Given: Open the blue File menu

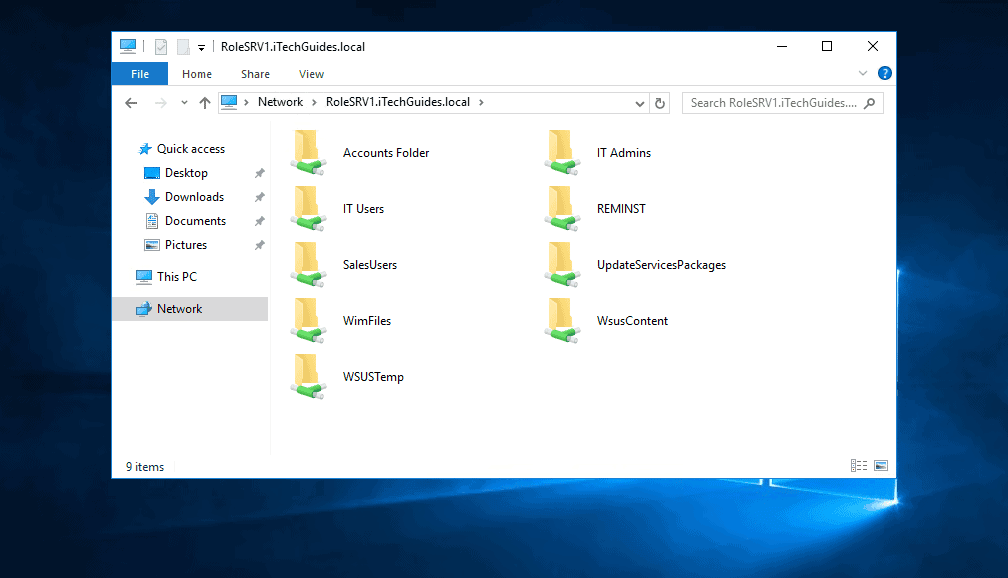Looking at the screenshot, I should [139, 73].
